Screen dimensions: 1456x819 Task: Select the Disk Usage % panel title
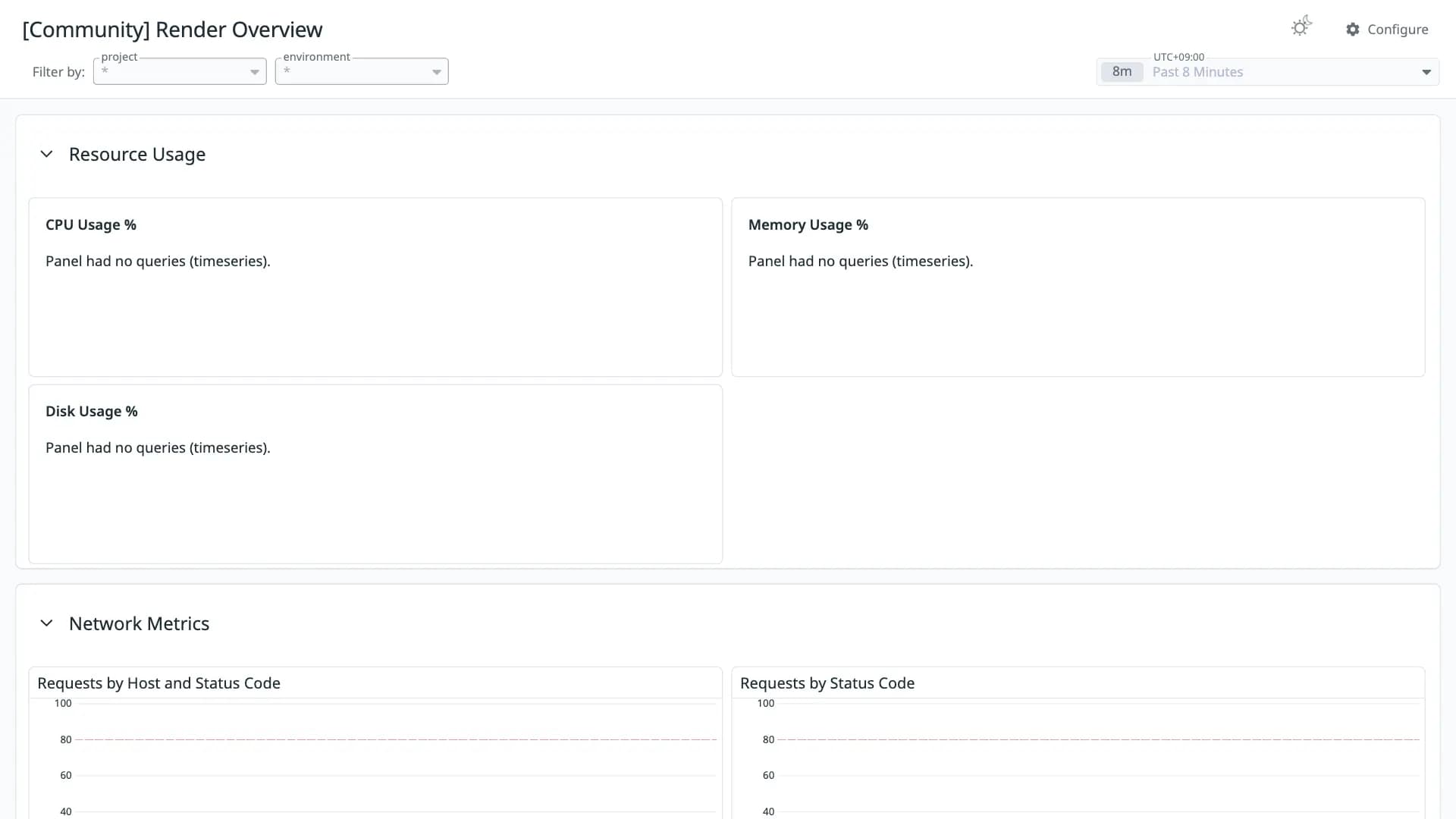92,411
